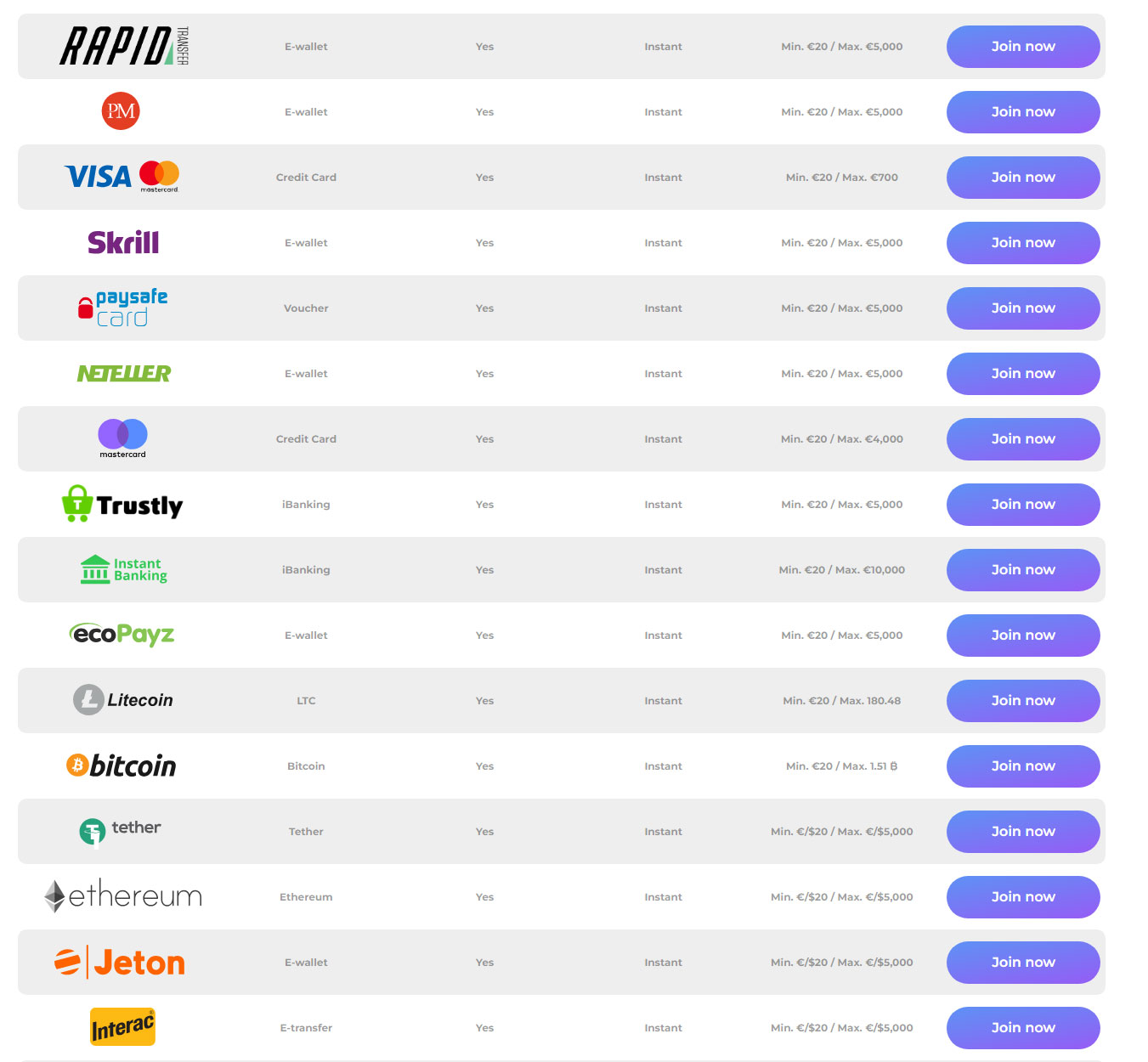Click the ethereum diamond logo
This screenshot has width=1148, height=1062.
123,896
